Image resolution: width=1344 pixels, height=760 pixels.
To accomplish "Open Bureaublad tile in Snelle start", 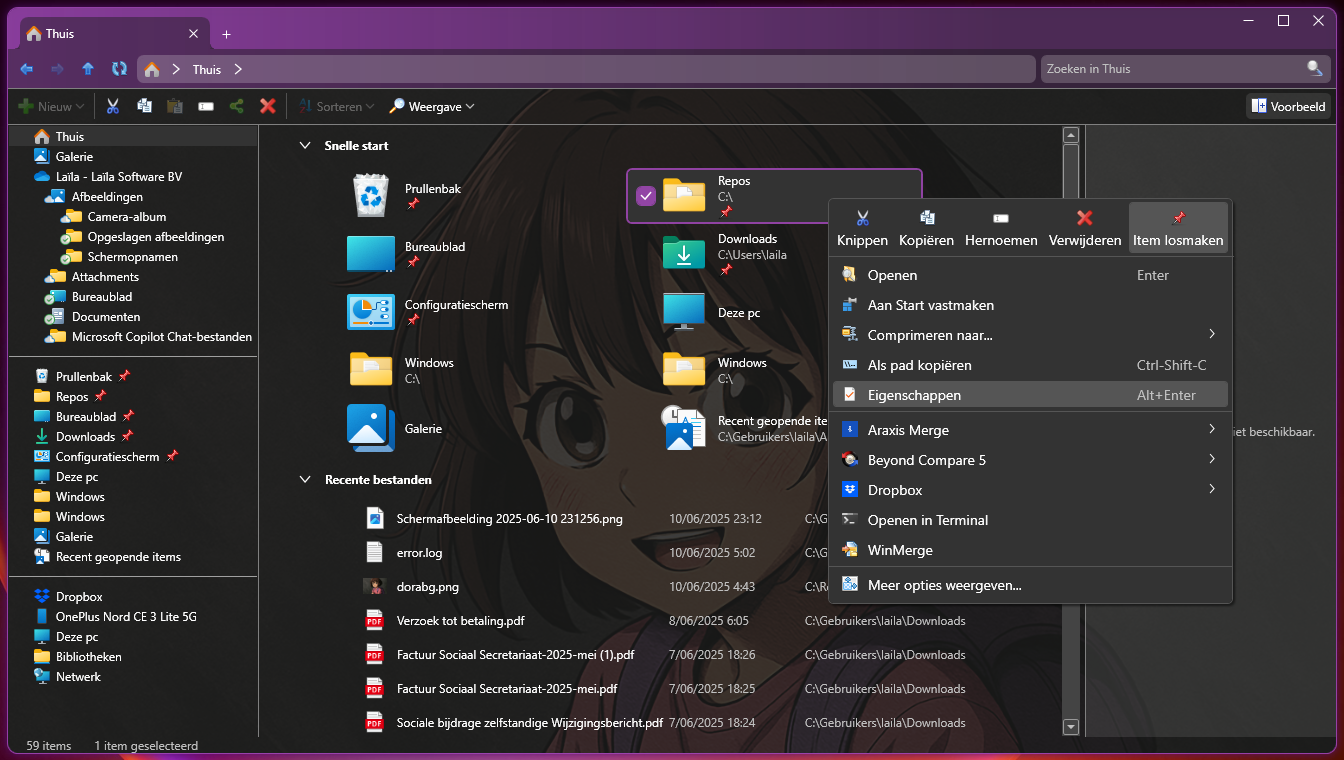I will (x=406, y=254).
